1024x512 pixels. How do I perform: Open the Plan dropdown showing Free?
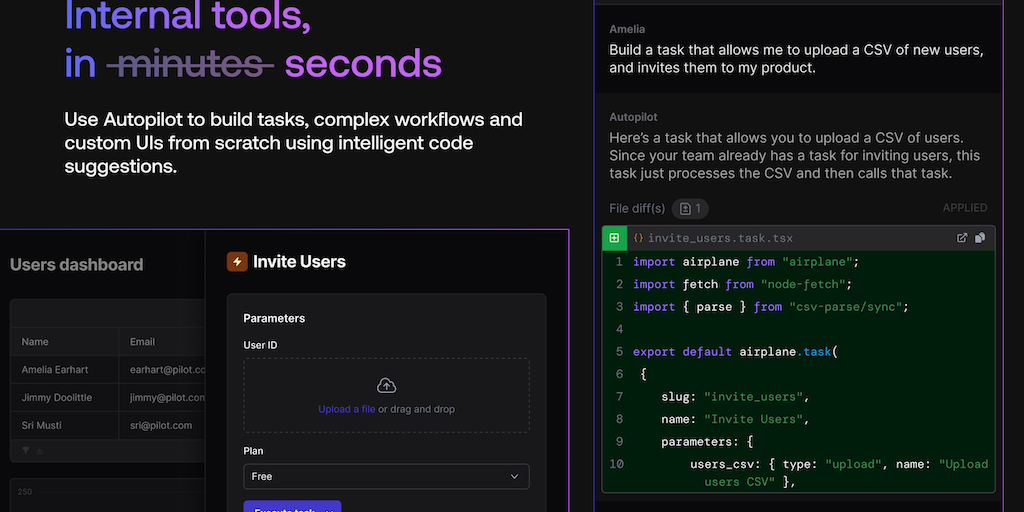(386, 477)
